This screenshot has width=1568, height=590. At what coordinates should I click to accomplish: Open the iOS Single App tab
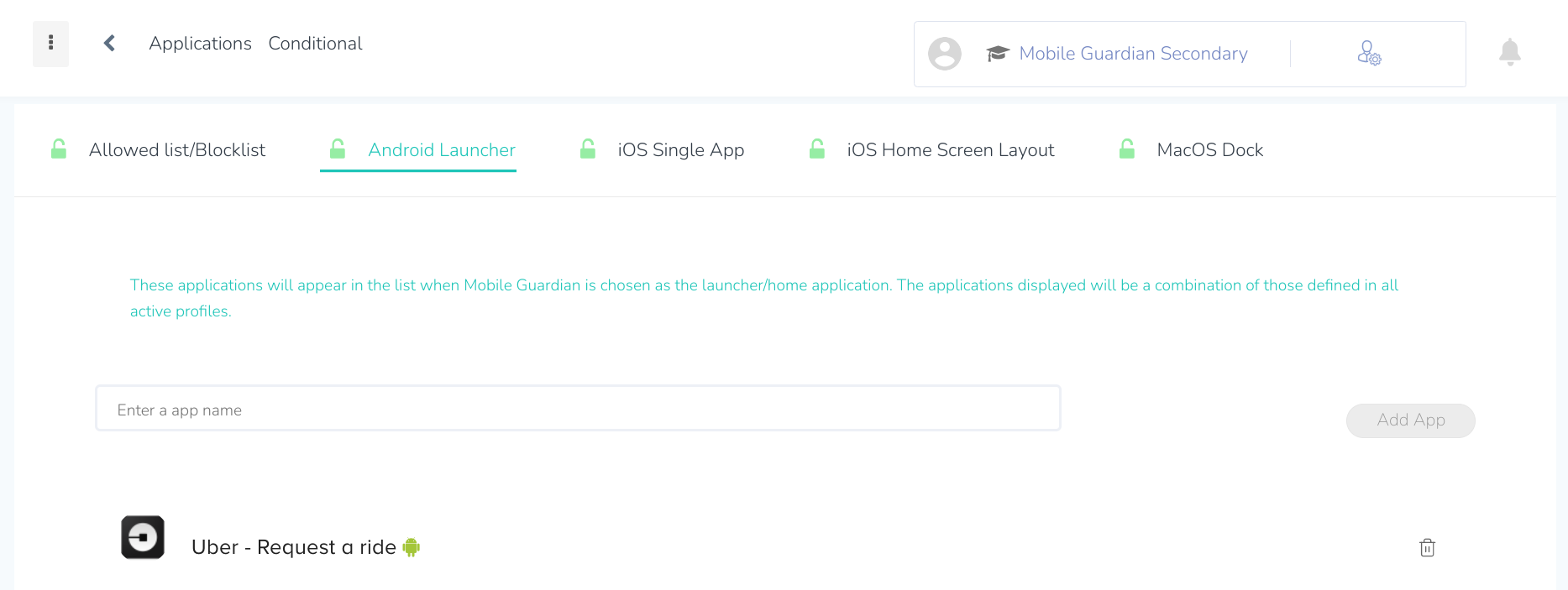681,150
